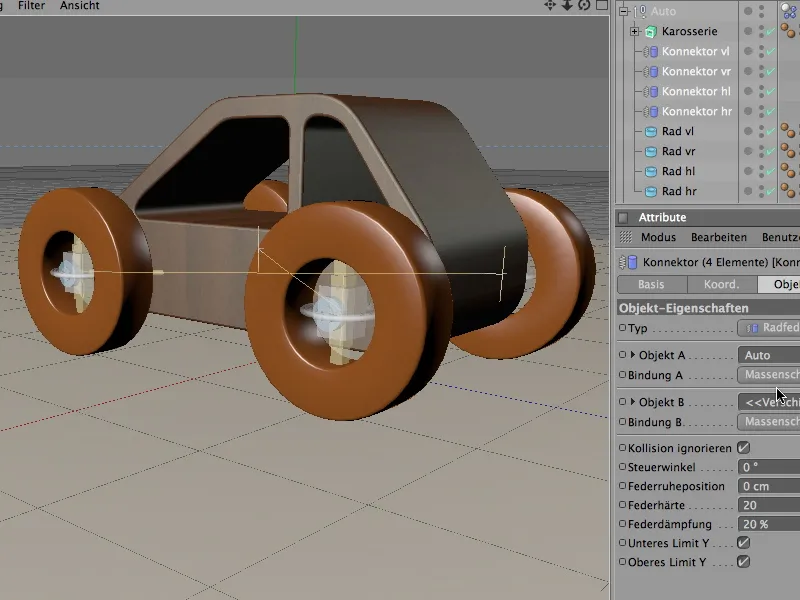Select the Karosserie object cube icon

click(651, 32)
